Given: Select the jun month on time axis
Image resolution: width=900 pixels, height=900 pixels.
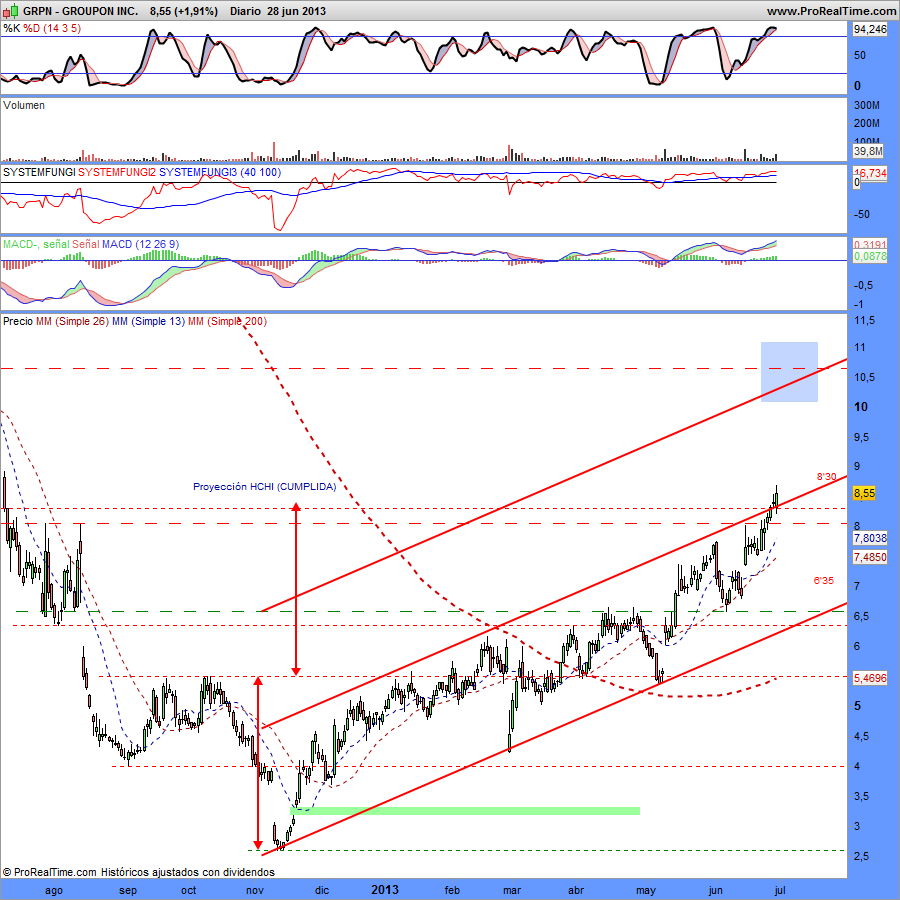Looking at the screenshot, I should coord(715,891).
